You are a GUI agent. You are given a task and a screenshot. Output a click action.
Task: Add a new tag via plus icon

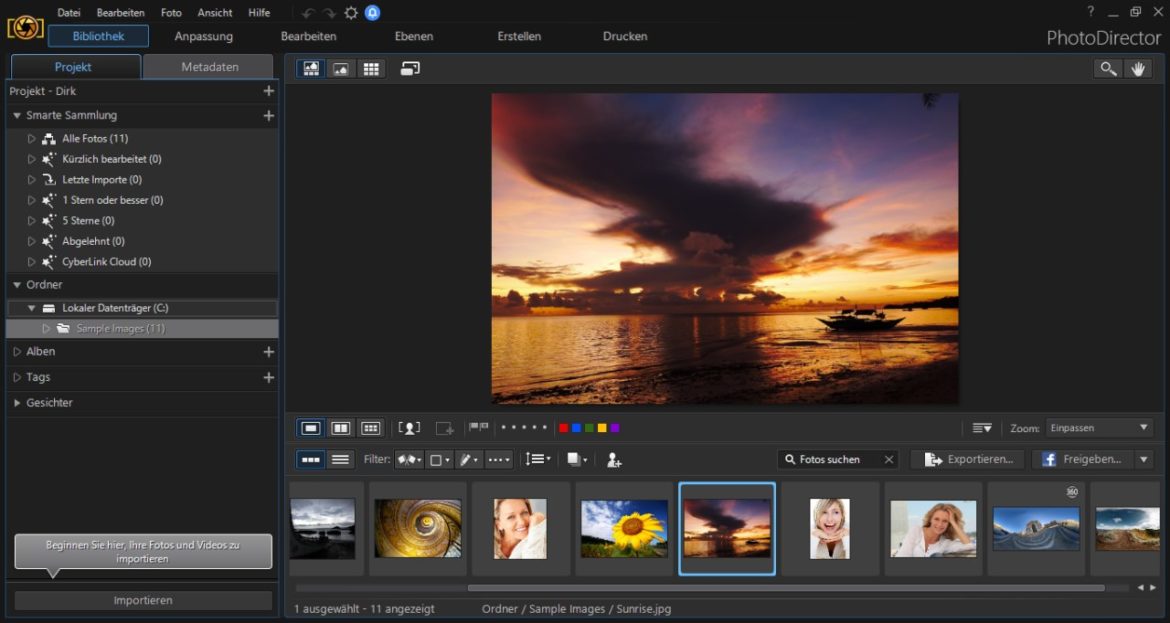[269, 378]
